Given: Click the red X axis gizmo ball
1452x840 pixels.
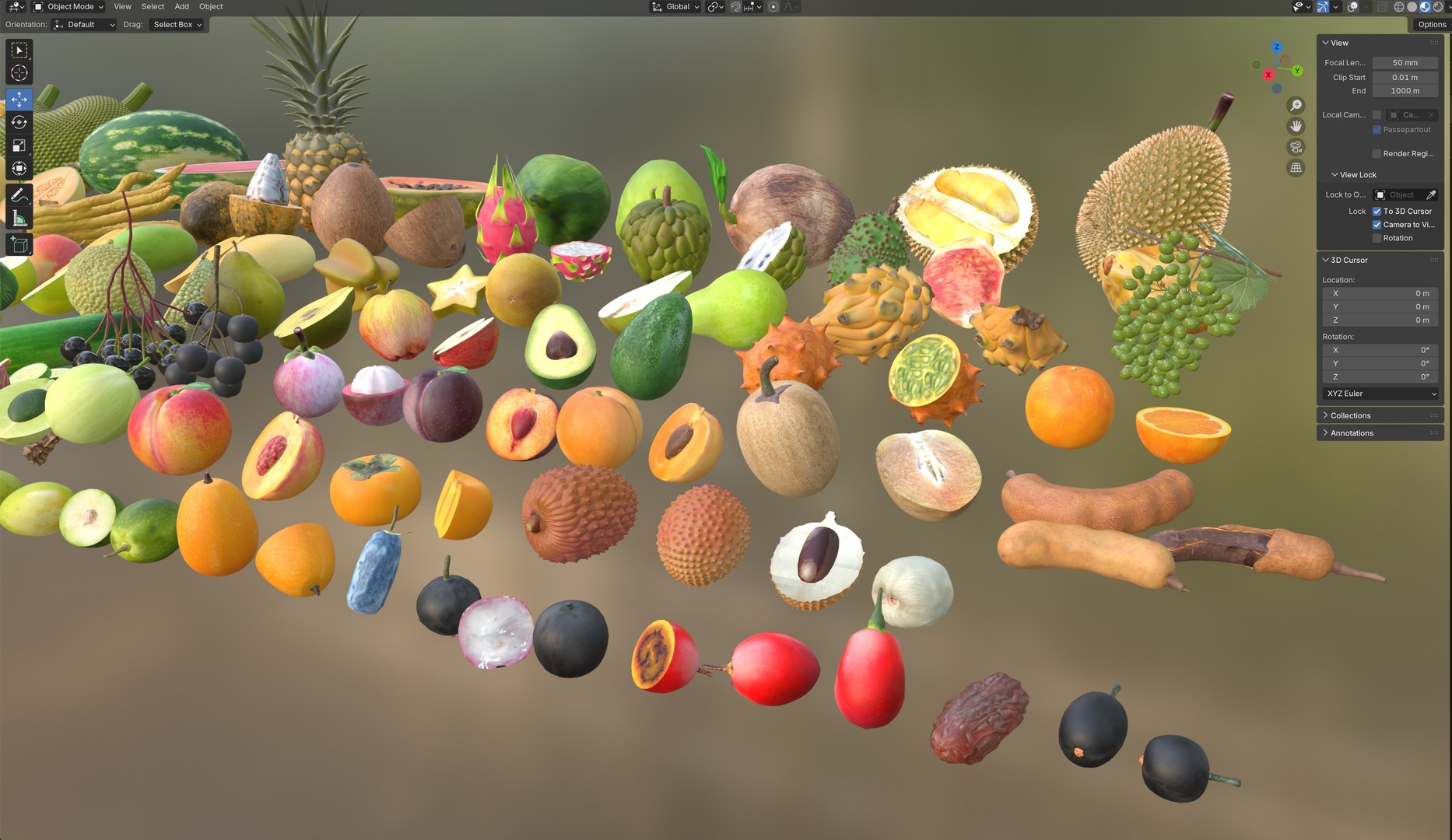Looking at the screenshot, I should pos(1268,75).
